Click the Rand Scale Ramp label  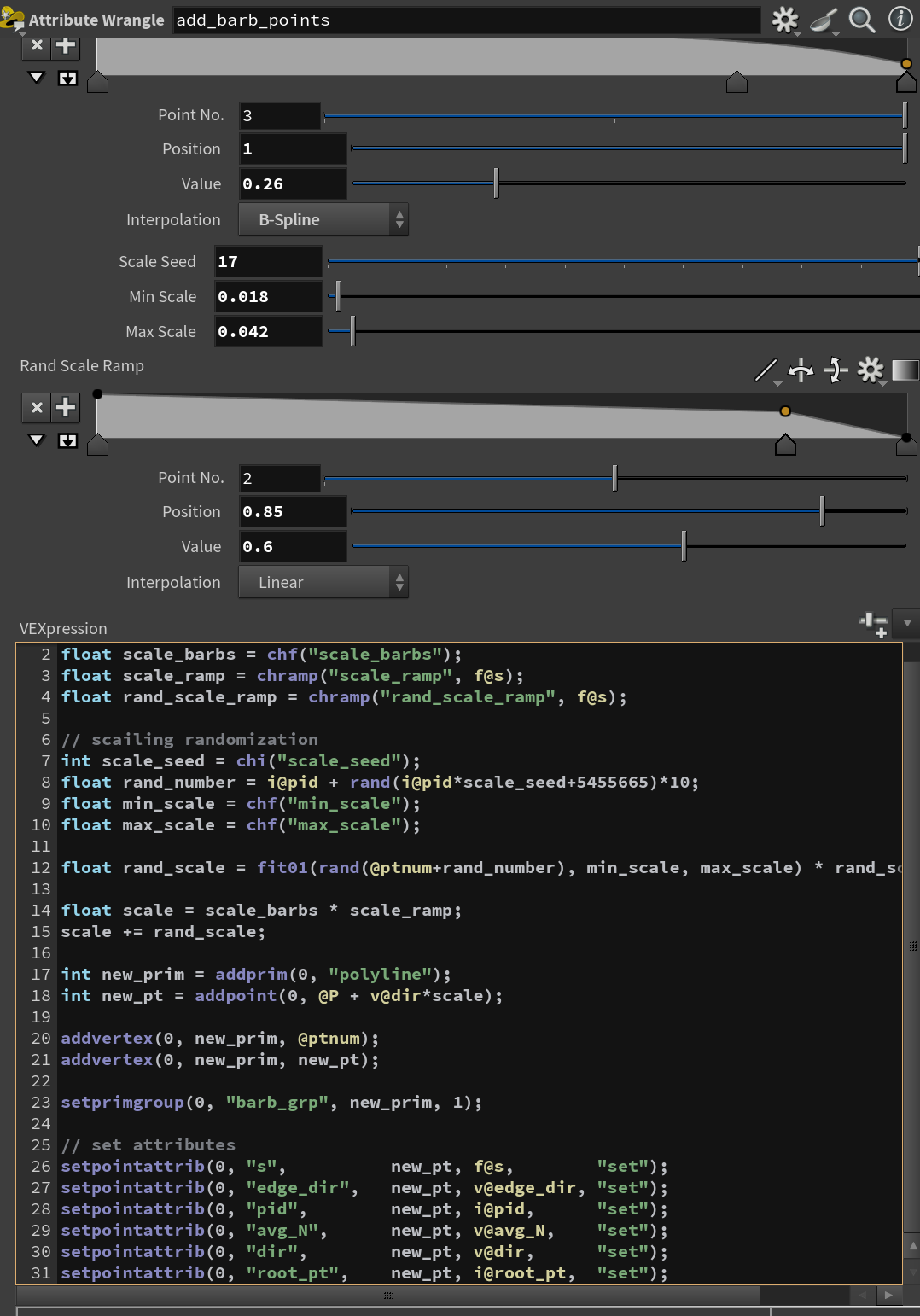82,365
